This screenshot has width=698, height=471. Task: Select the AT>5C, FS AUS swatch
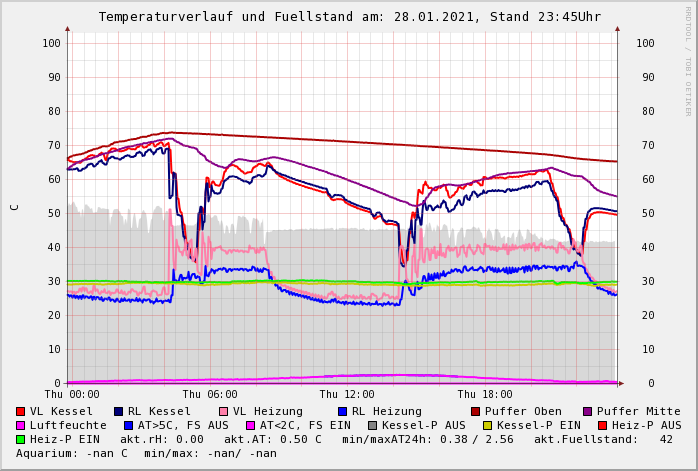[x=129, y=425]
